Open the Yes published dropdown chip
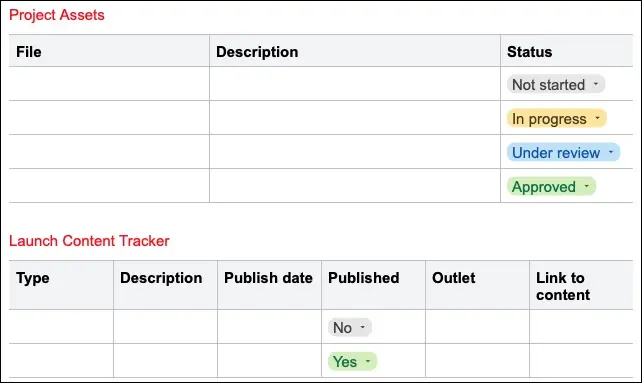The width and height of the screenshot is (642, 383). (x=352, y=361)
